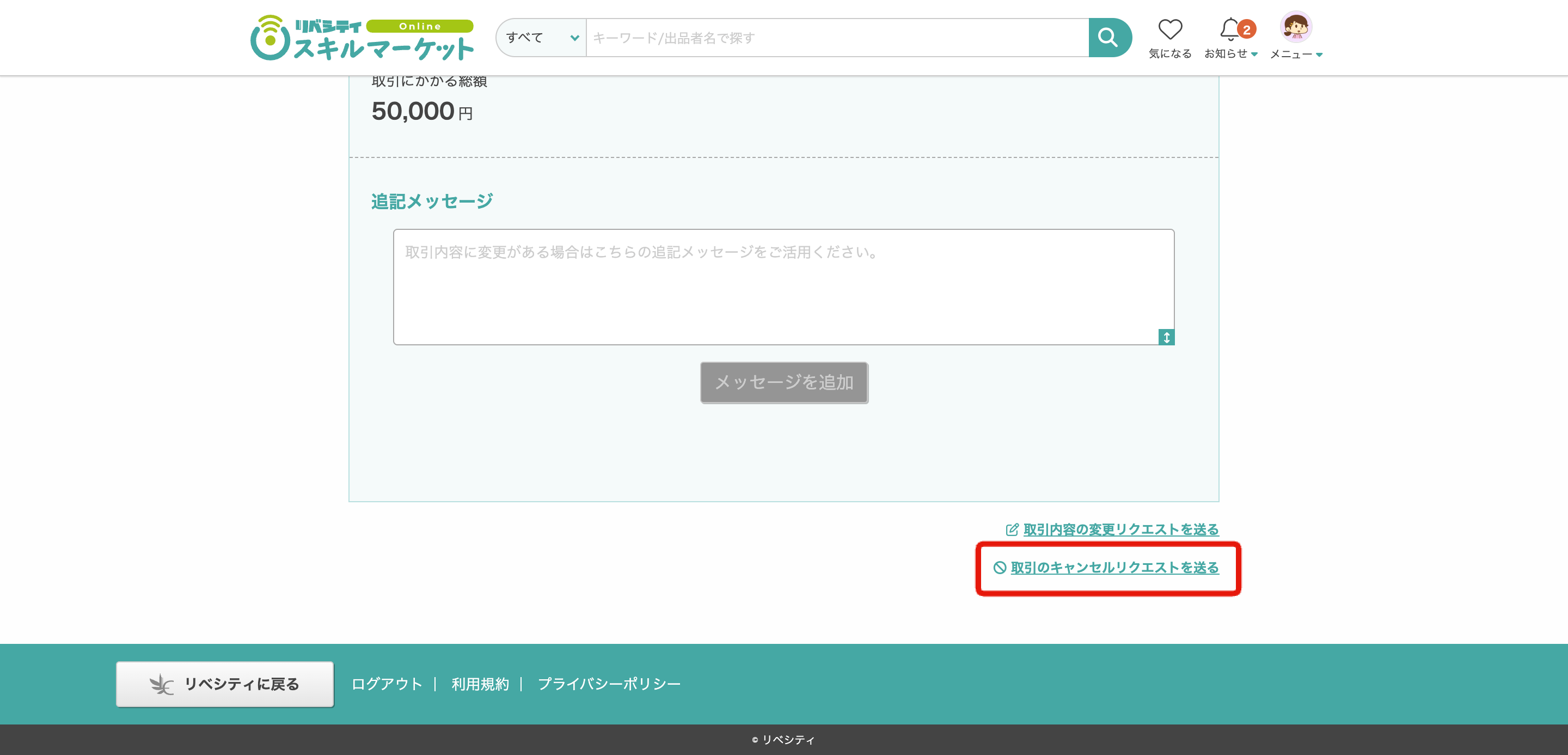This screenshot has height=755, width=1568.
Task: Click the edit pencil icon beside 変更リクエスト
Action: click(1012, 529)
